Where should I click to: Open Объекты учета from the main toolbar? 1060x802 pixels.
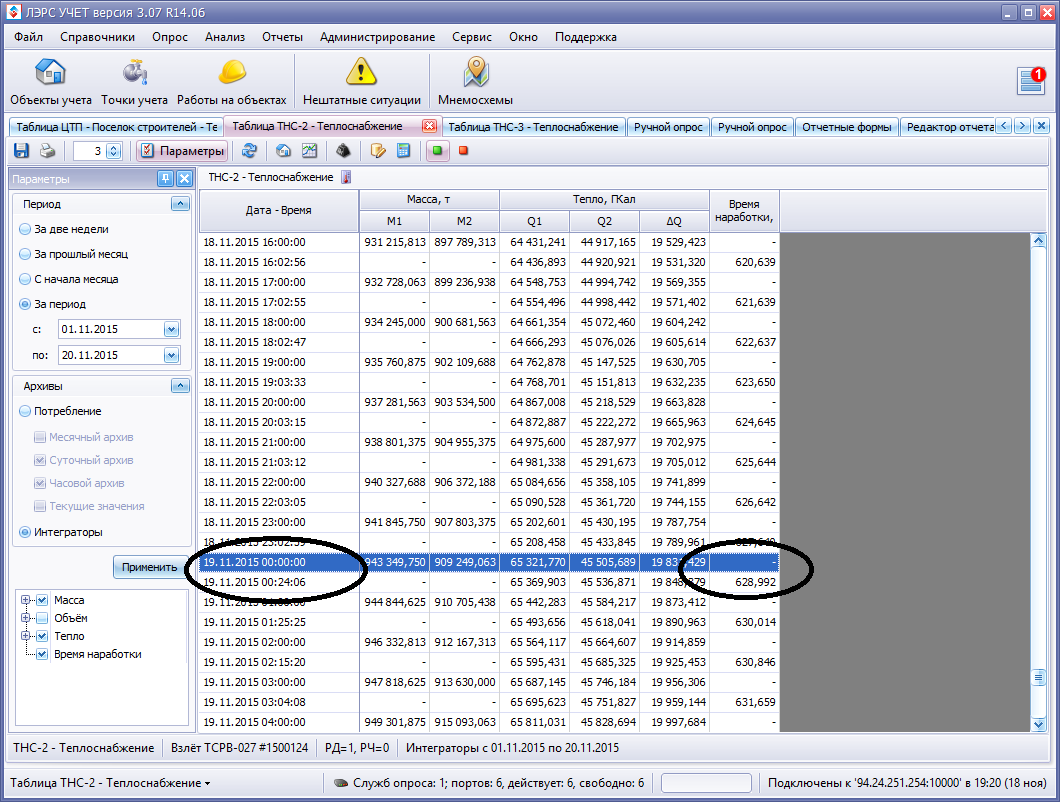click(x=51, y=82)
